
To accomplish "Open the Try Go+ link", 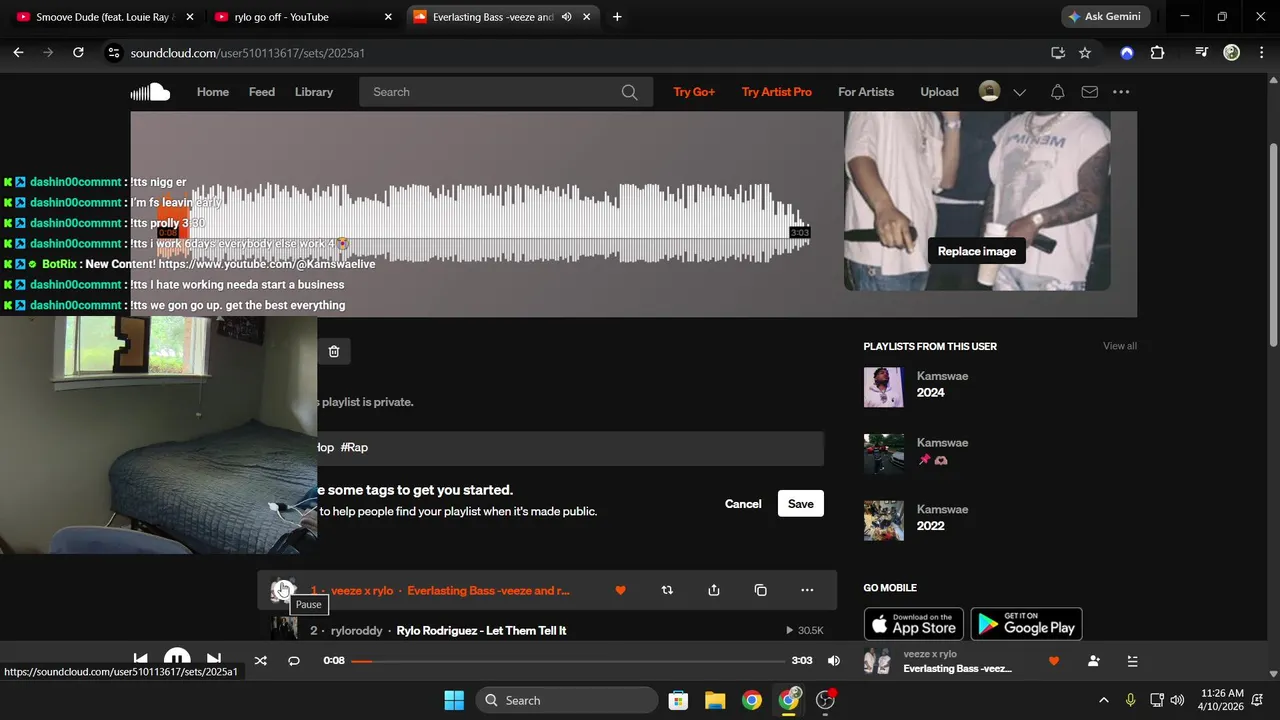I will pos(694,92).
